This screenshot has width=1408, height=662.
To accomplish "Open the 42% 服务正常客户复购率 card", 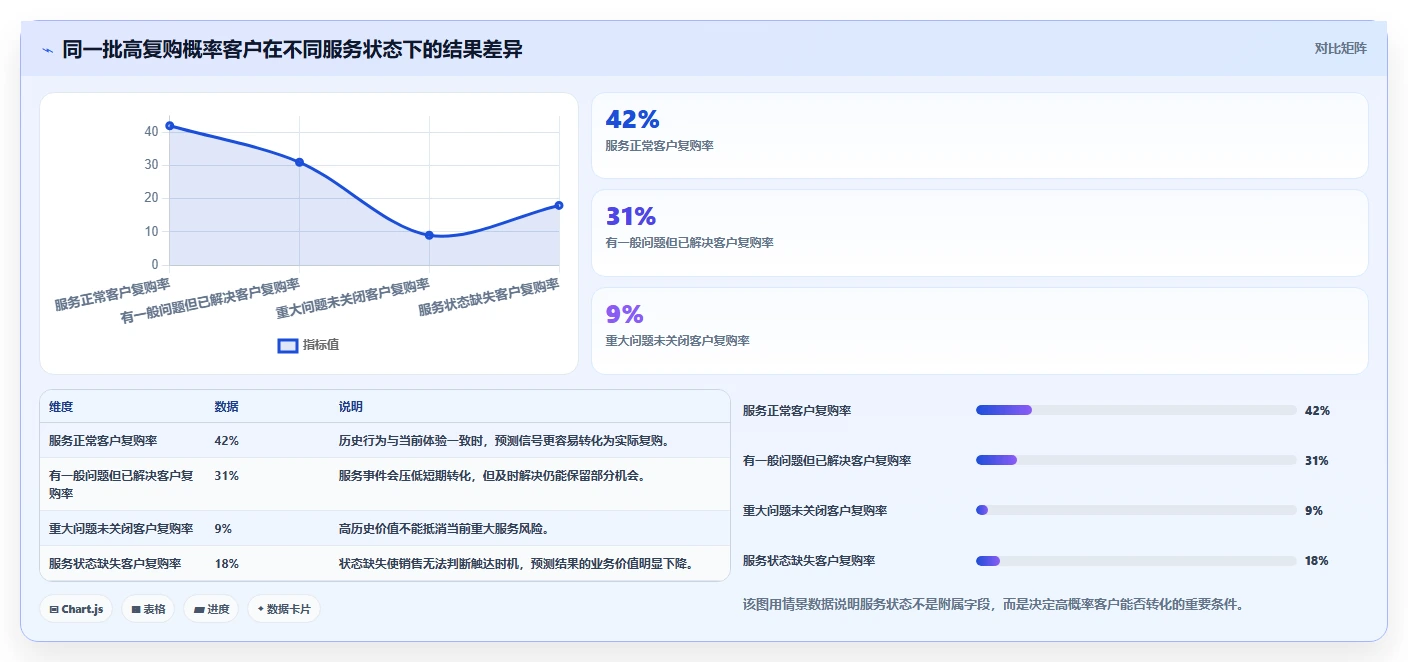I will point(979,135).
